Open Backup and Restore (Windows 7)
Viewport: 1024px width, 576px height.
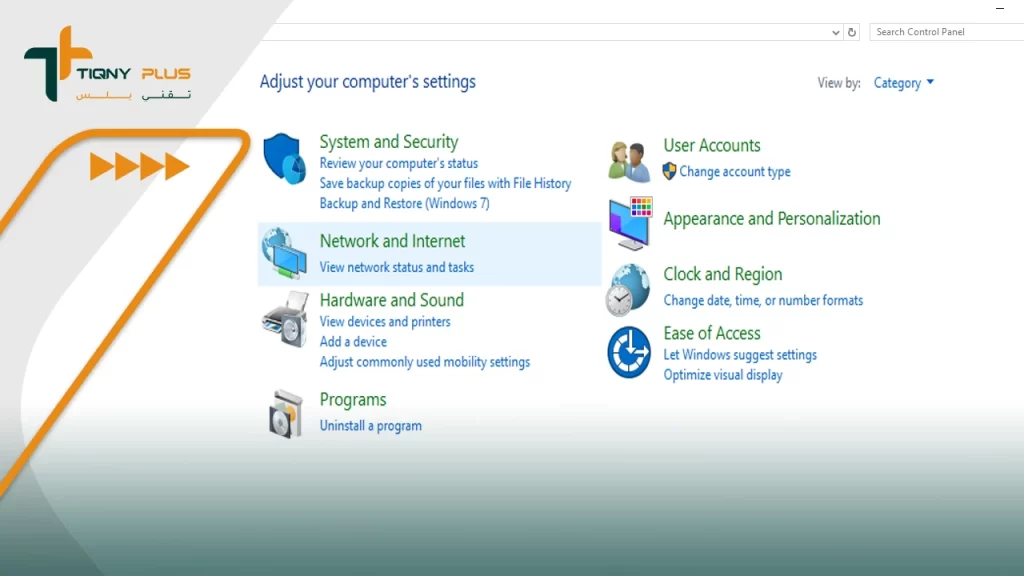(x=404, y=203)
